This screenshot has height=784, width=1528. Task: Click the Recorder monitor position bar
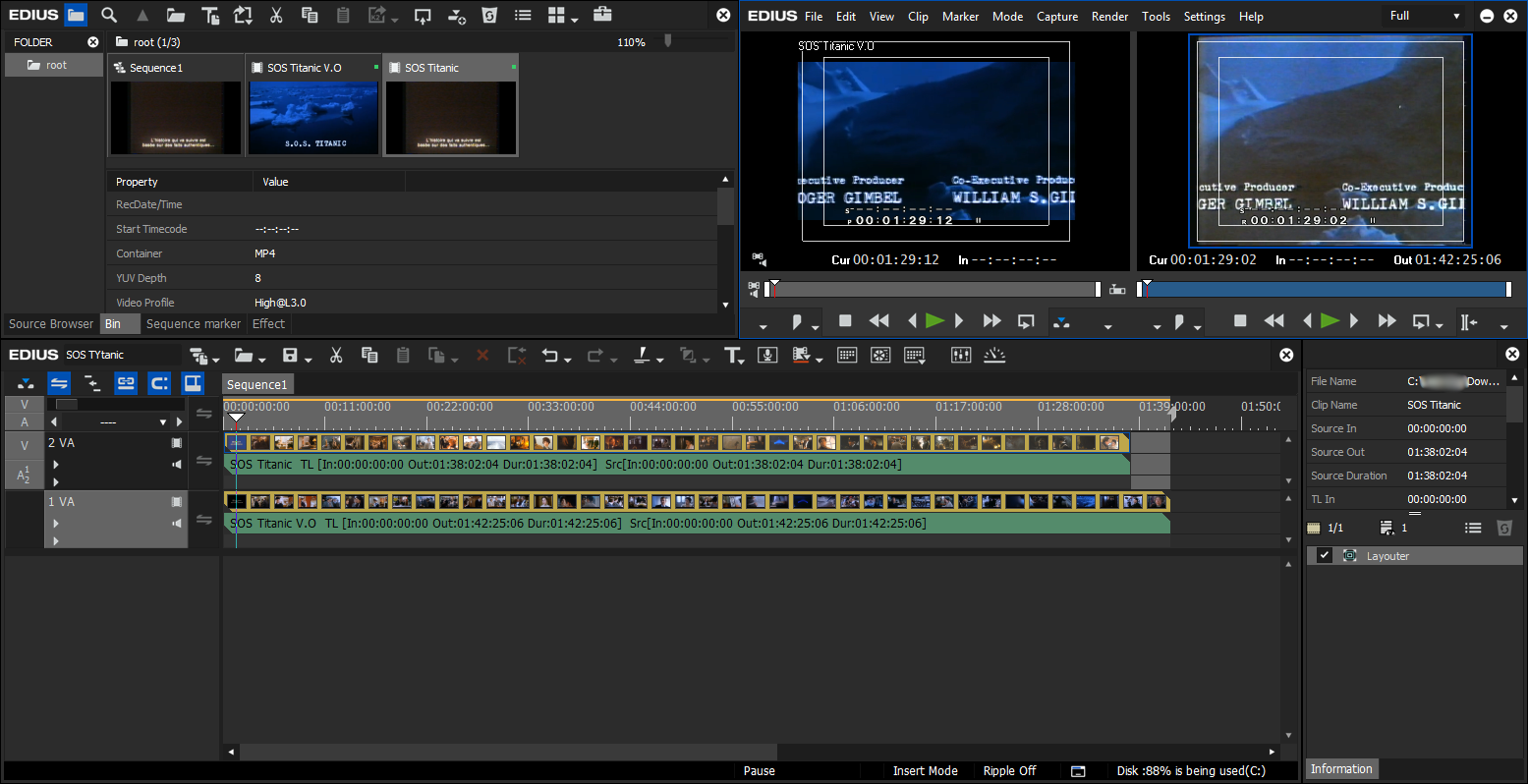(1325, 289)
